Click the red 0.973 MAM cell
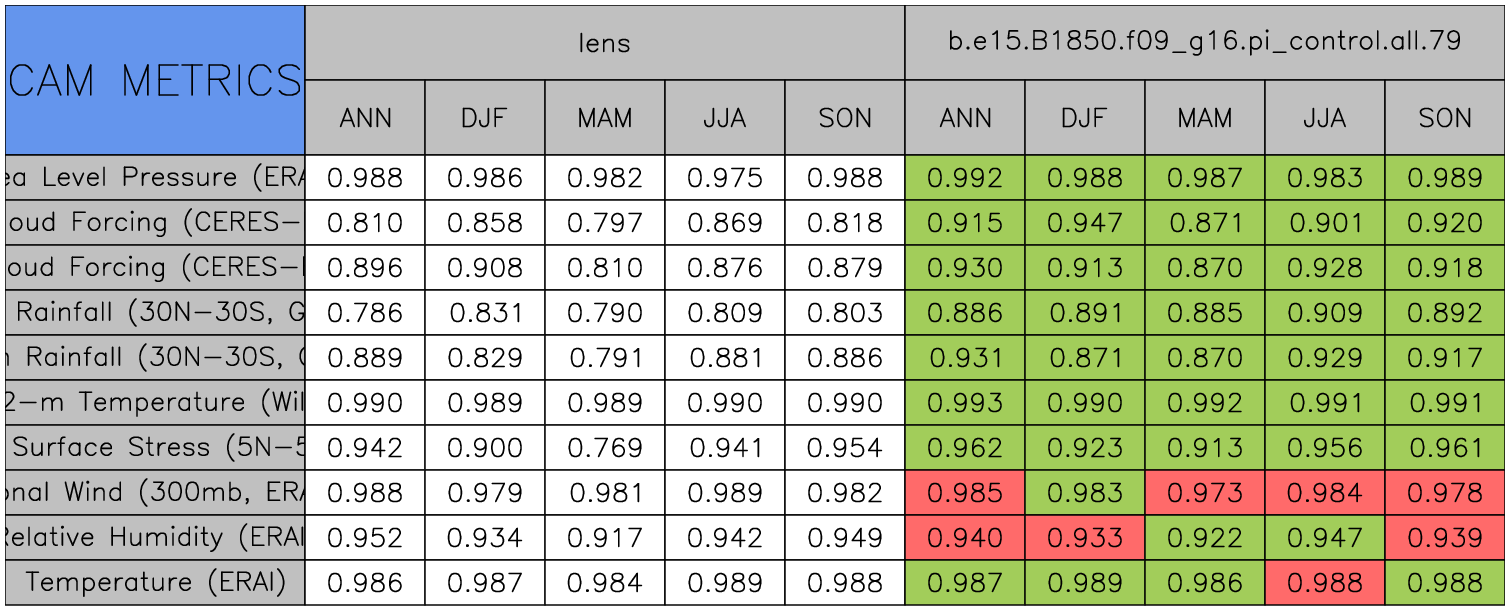 tap(1204, 493)
